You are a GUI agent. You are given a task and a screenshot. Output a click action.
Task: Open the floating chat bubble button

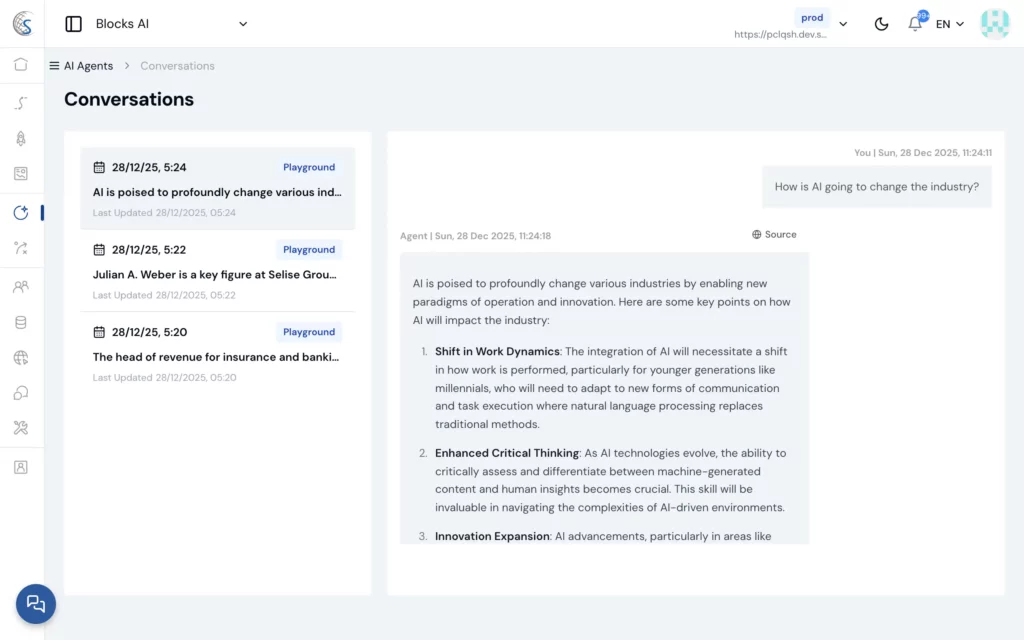point(36,603)
